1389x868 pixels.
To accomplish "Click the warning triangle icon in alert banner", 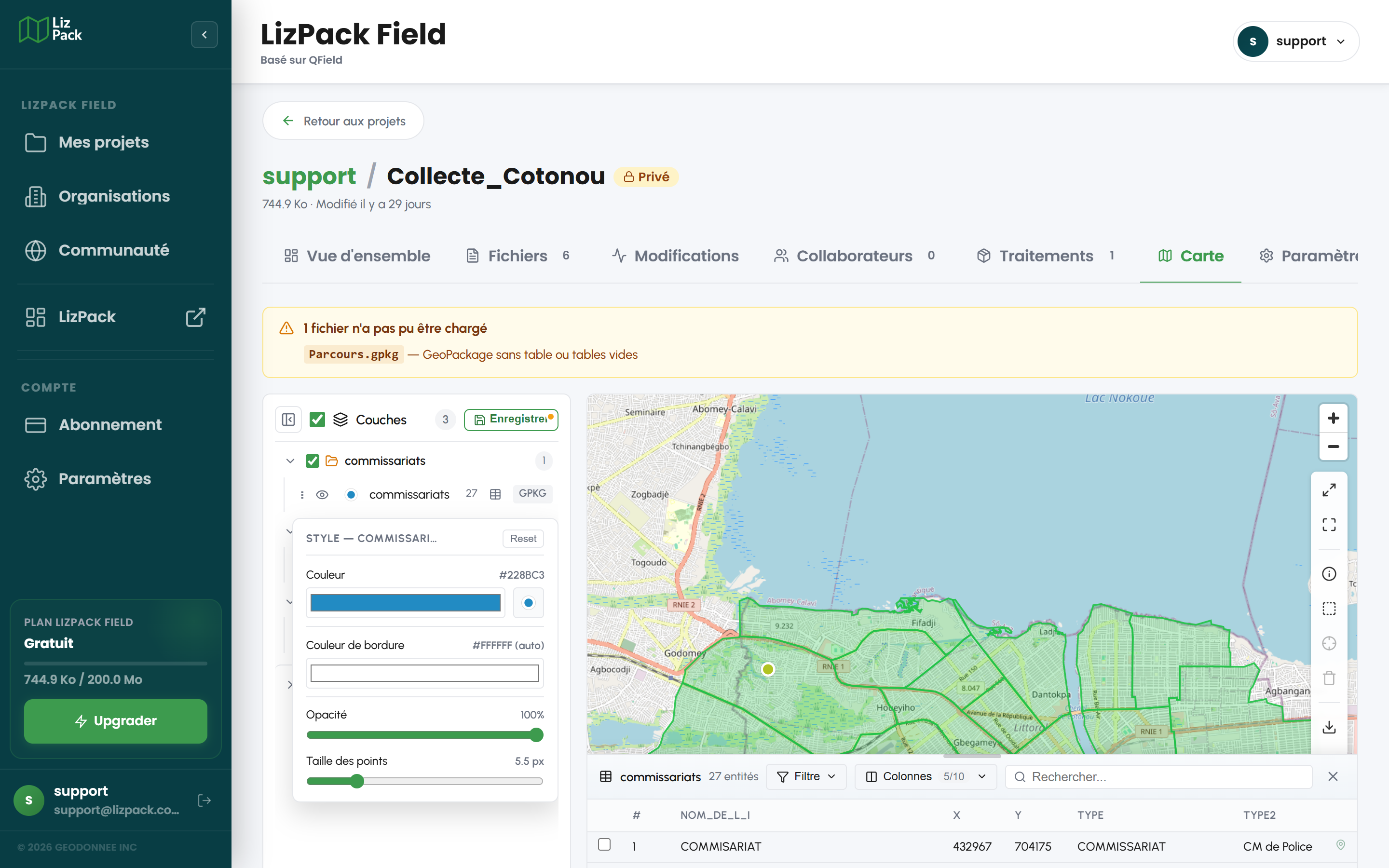I will tap(286, 328).
